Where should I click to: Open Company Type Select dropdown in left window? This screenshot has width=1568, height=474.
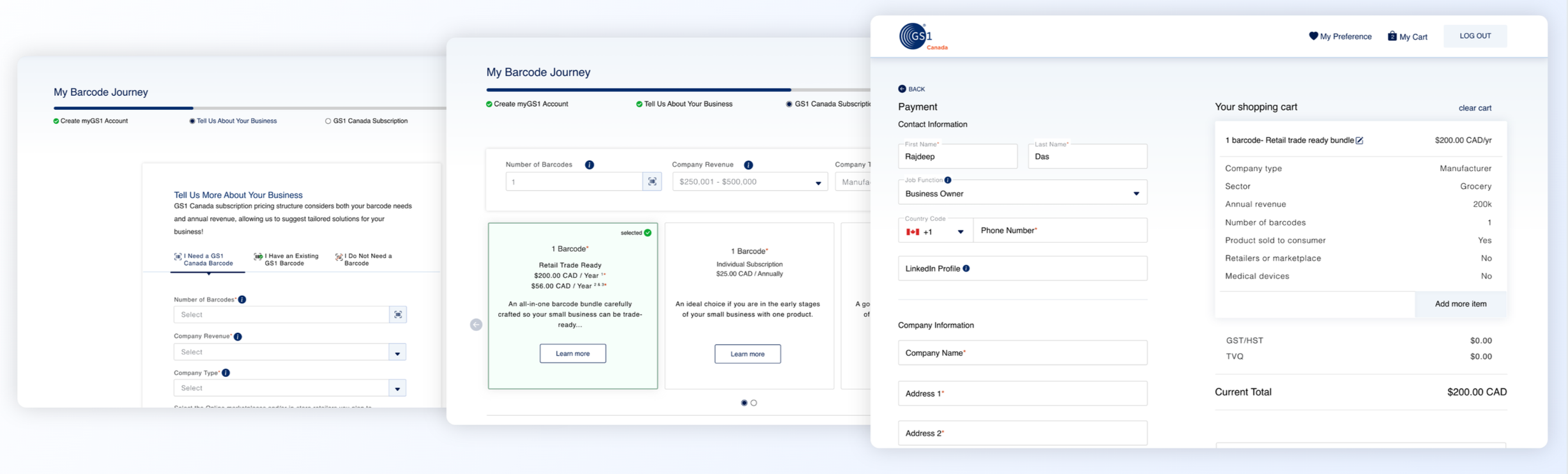pos(290,388)
